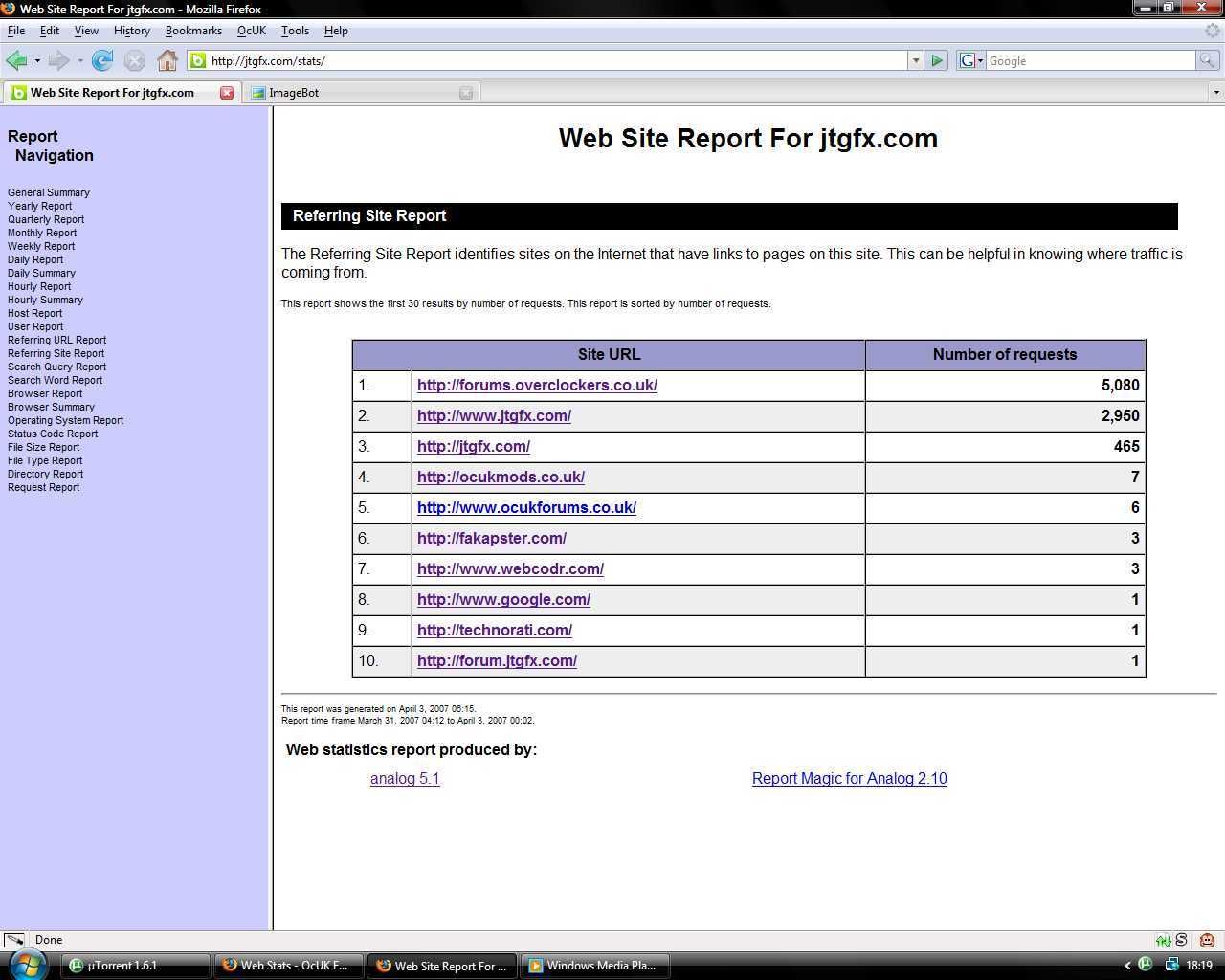This screenshot has height=980, width=1225.
Task: Open the View menu
Action: tap(86, 31)
